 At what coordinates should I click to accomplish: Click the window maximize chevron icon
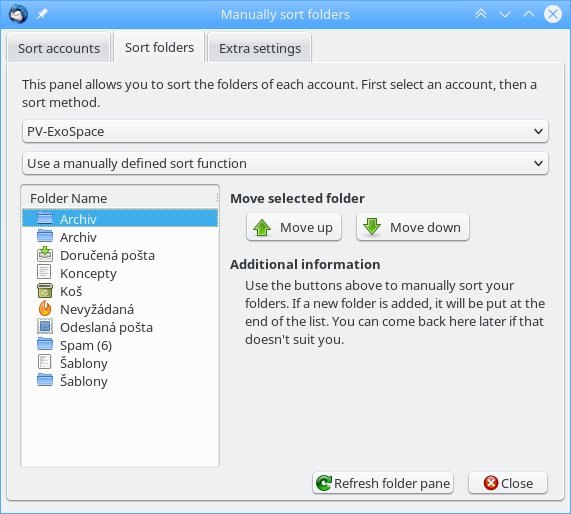coord(529,15)
